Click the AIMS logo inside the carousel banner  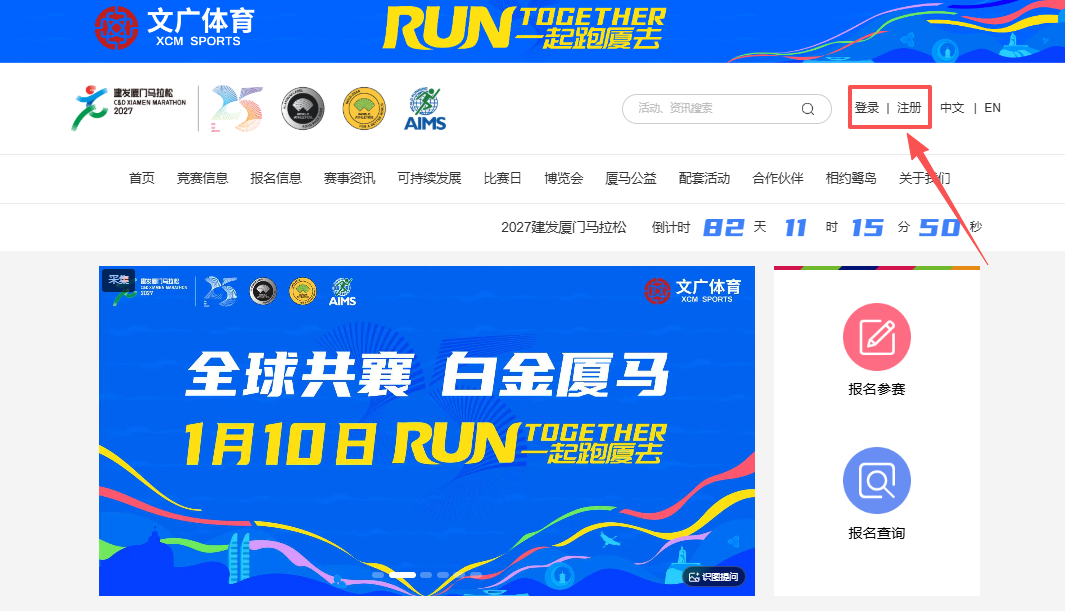pos(342,292)
